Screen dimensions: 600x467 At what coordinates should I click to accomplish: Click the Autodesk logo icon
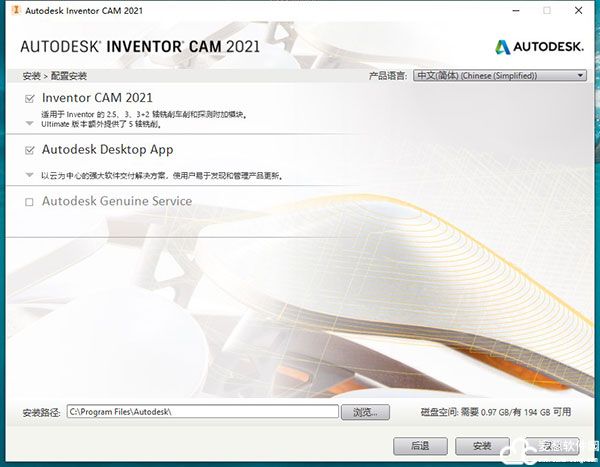point(503,47)
